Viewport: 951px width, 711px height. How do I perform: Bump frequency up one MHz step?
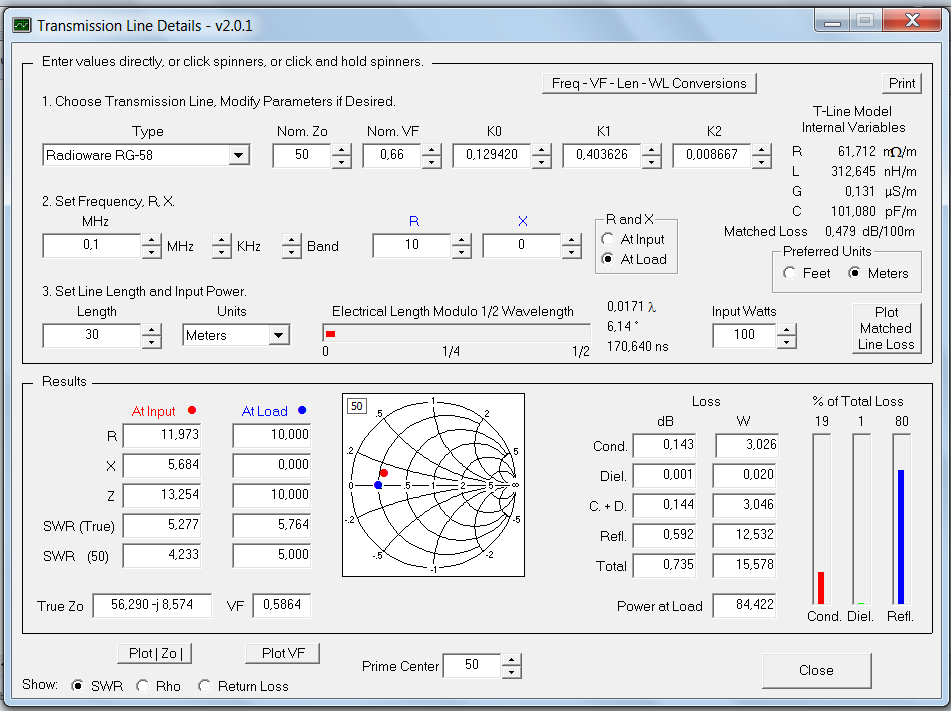coord(152,240)
